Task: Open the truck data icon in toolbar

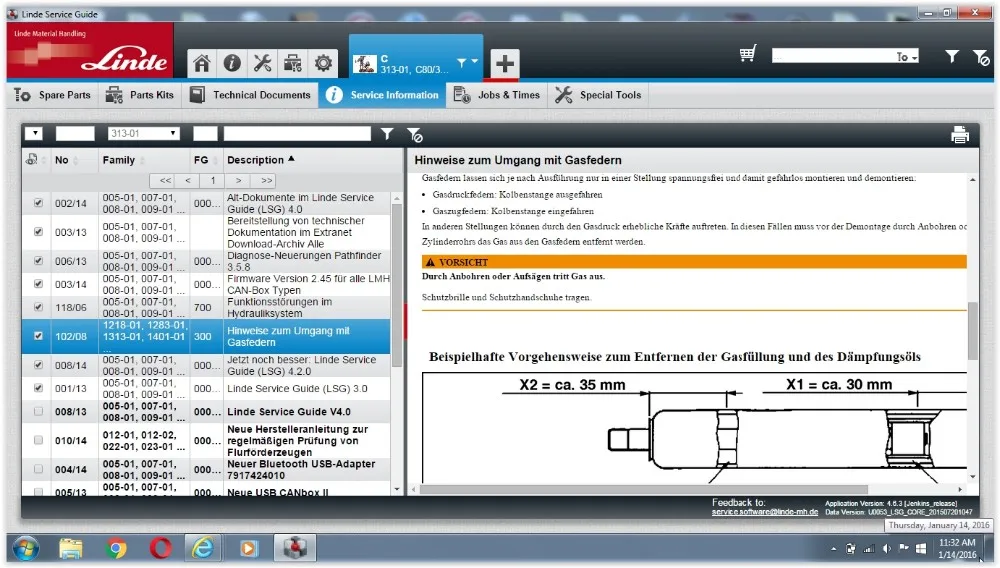Action: (293, 63)
